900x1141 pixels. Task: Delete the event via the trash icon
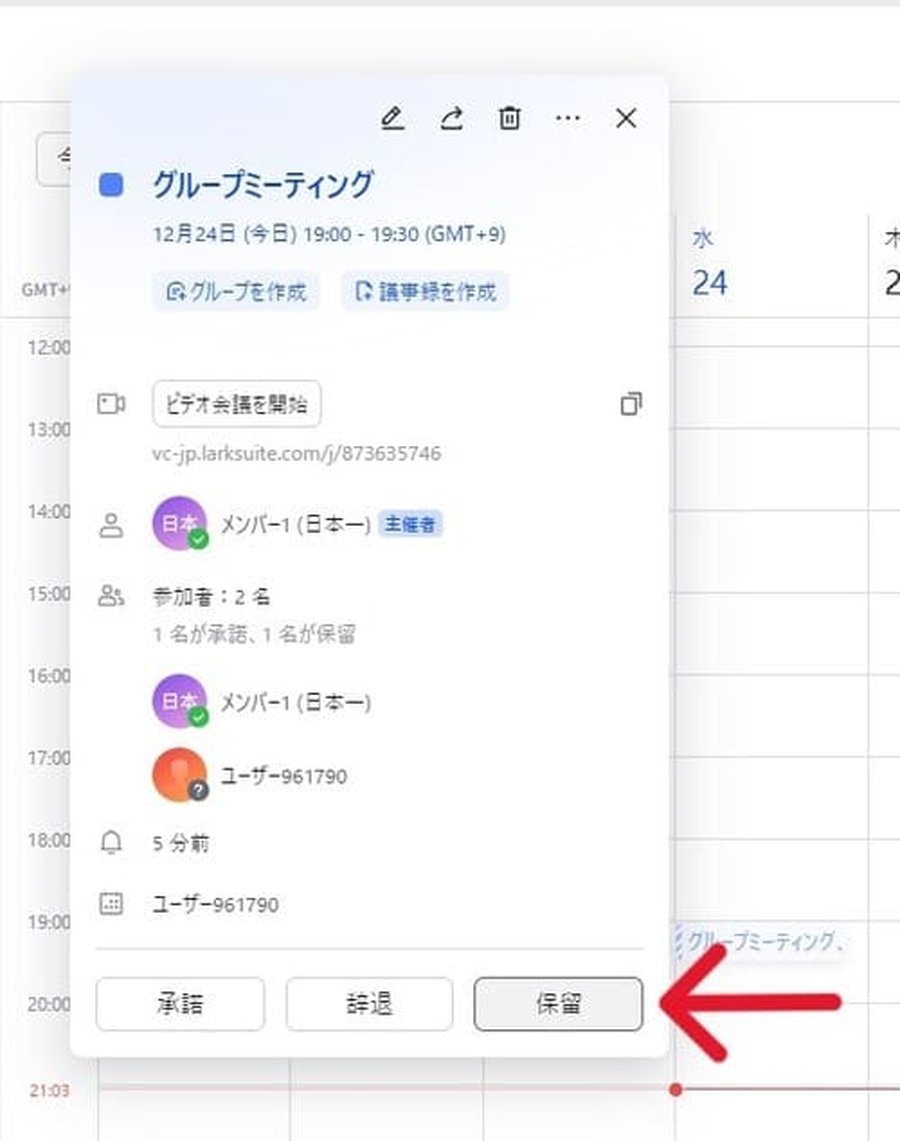[x=509, y=118]
